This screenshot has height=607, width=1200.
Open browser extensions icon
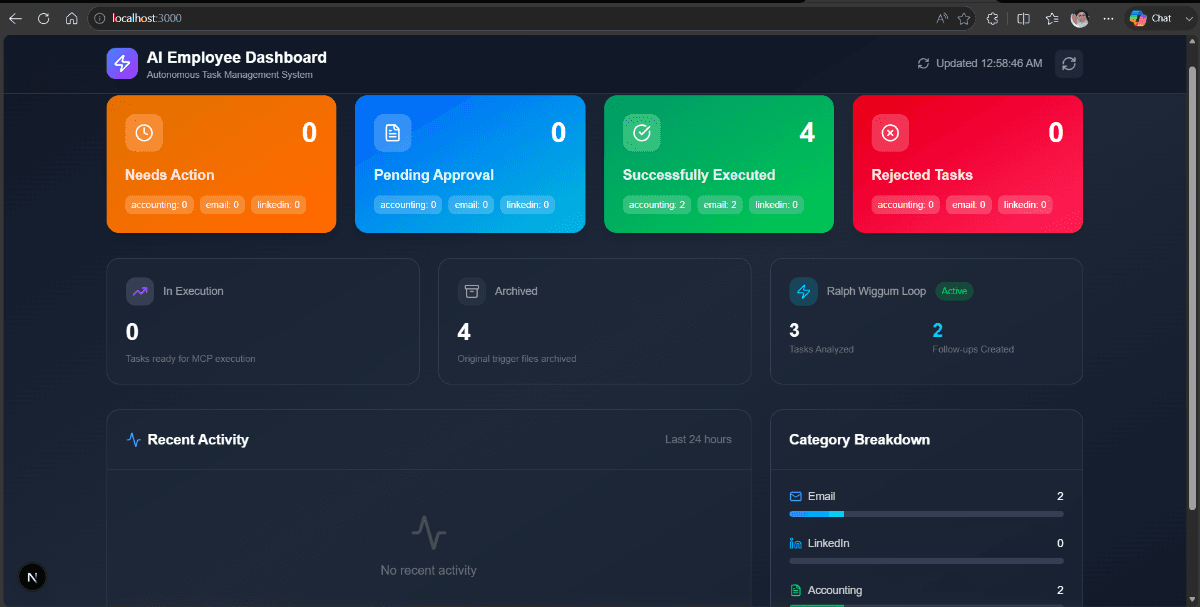(x=992, y=18)
